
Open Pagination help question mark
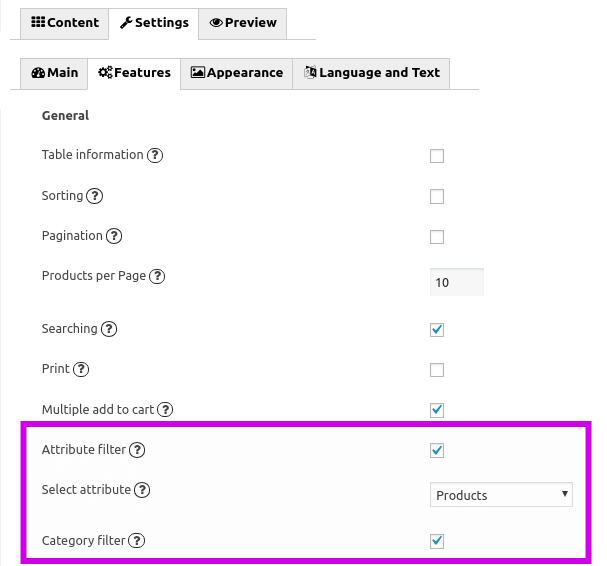tap(114, 236)
